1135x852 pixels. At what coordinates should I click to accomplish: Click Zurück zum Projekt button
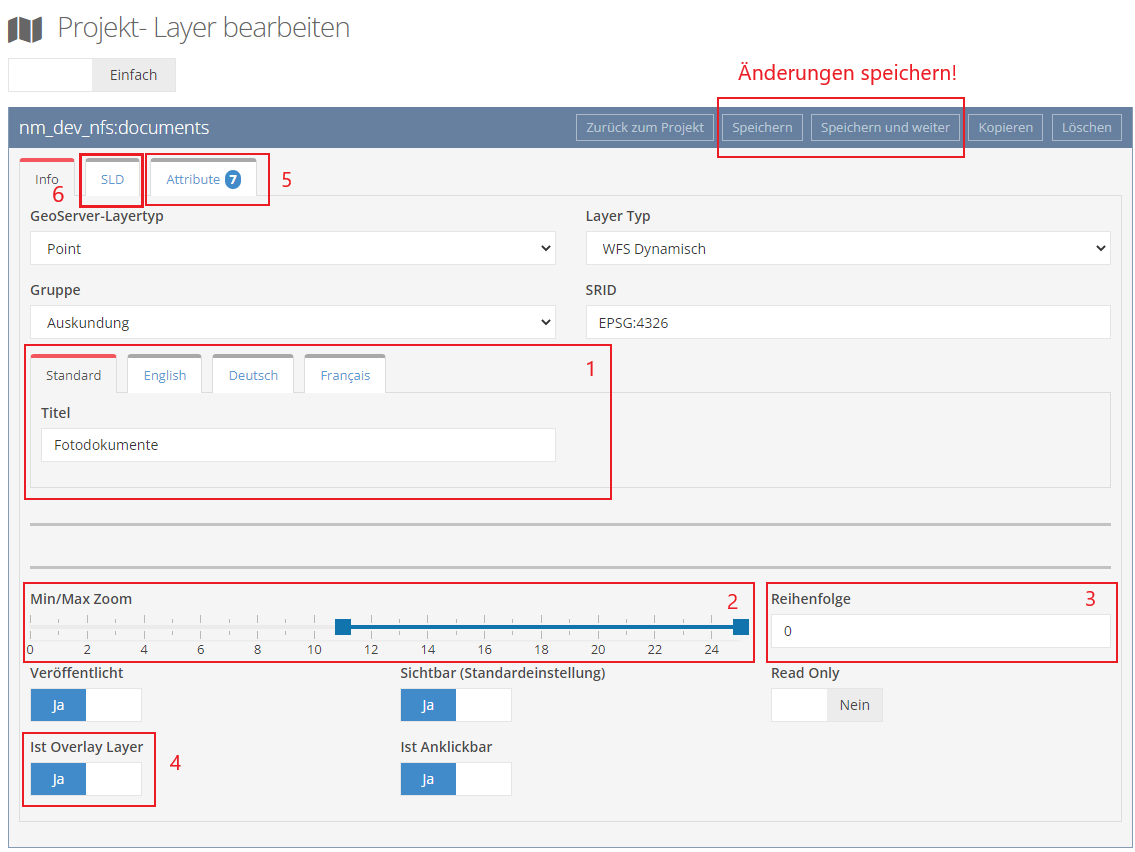645,128
